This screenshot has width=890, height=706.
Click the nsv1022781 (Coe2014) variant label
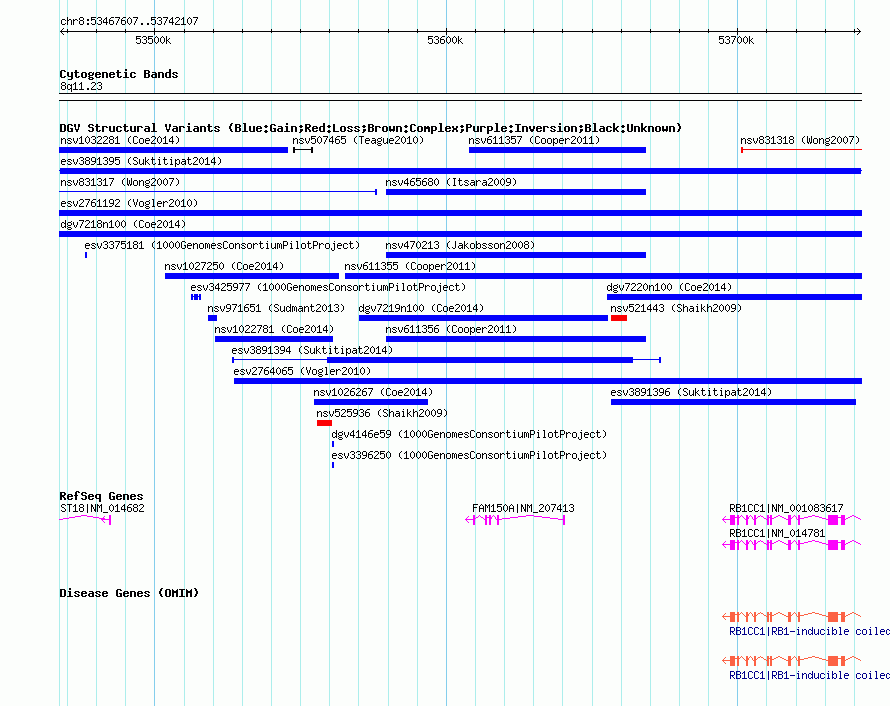pos(274,329)
